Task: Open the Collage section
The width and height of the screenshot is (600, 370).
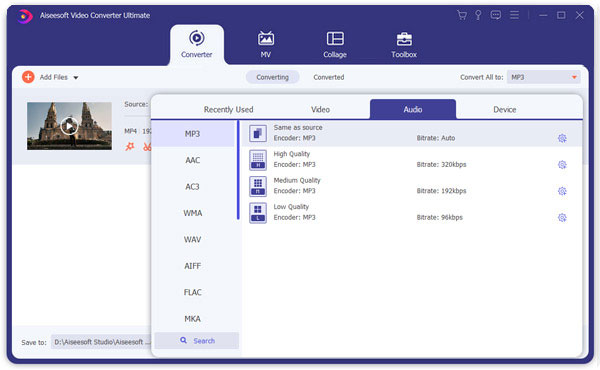Action: tap(335, 45)
